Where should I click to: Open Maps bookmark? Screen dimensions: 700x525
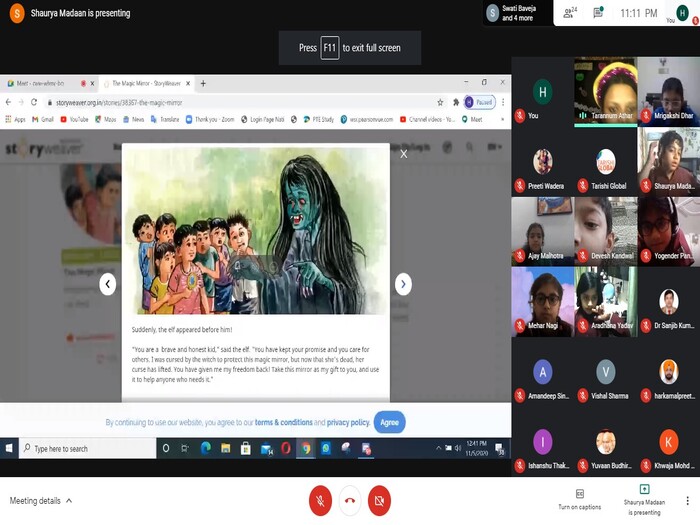[106, 119]
